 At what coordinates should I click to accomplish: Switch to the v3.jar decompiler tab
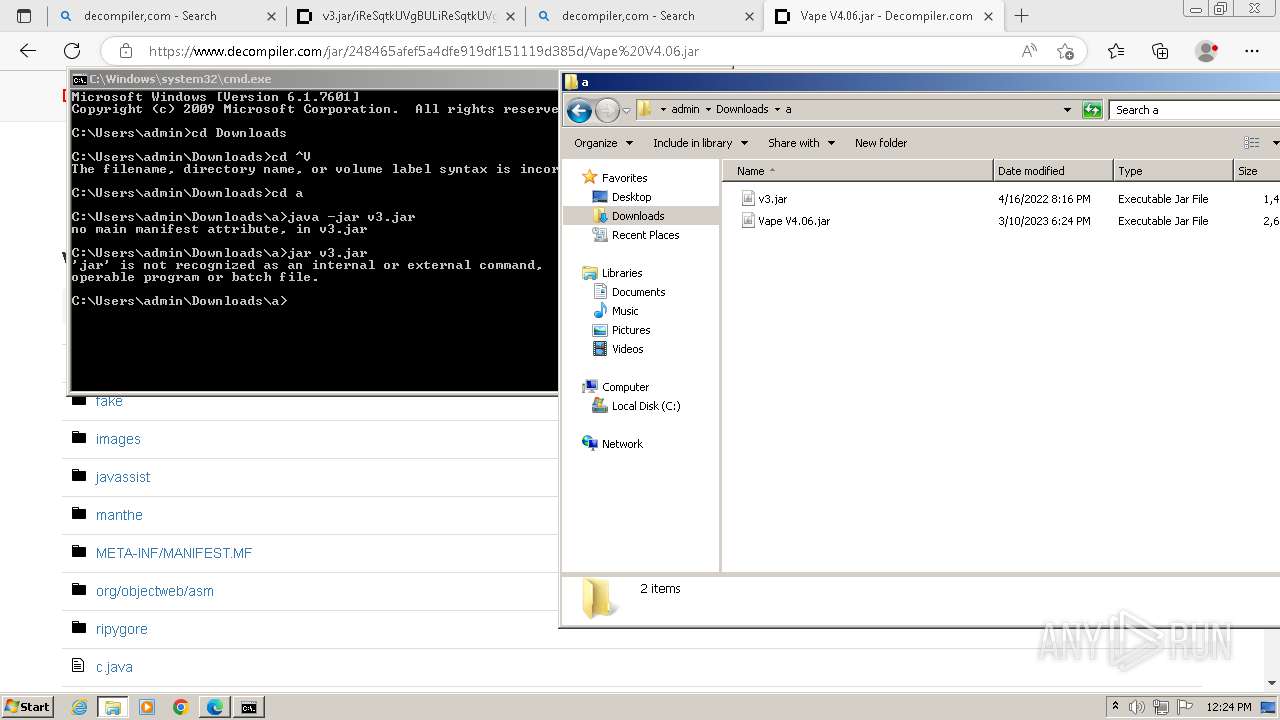(x=406, y=16)
